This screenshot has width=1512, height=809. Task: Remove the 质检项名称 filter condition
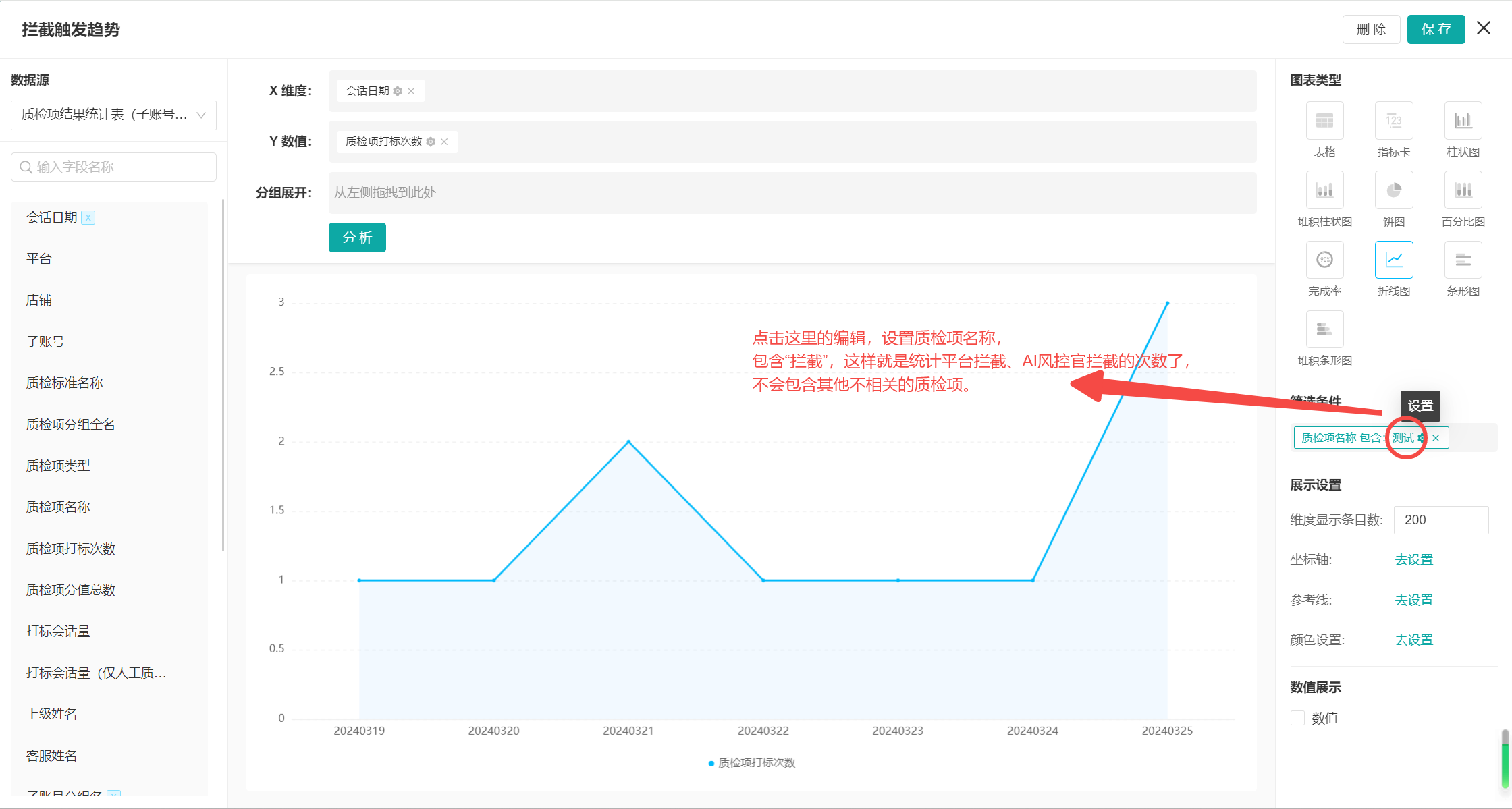point(1436,438)
